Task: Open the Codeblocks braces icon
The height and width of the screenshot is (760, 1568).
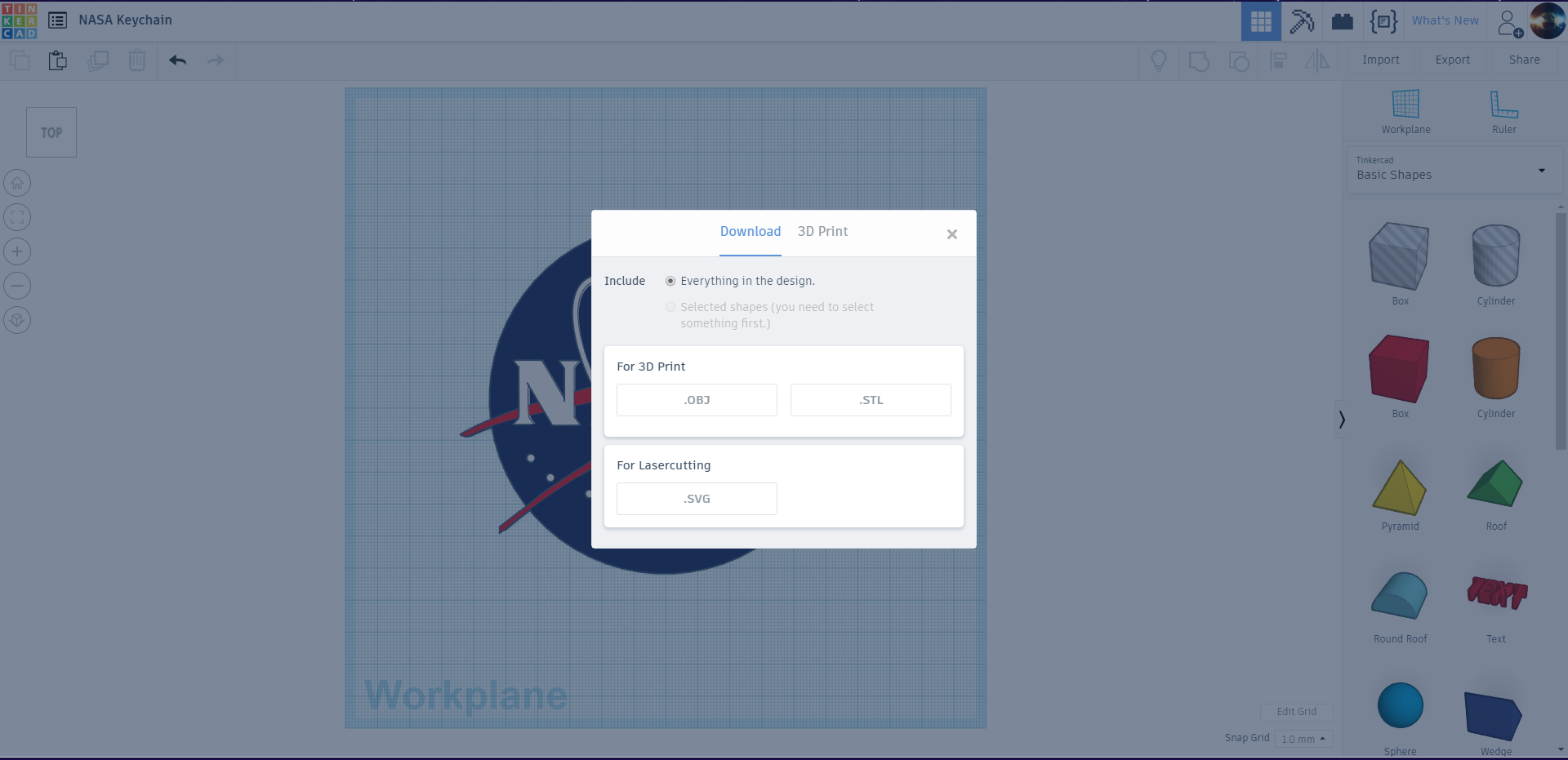Action: pyautogui.click(x=1383, y=21)
